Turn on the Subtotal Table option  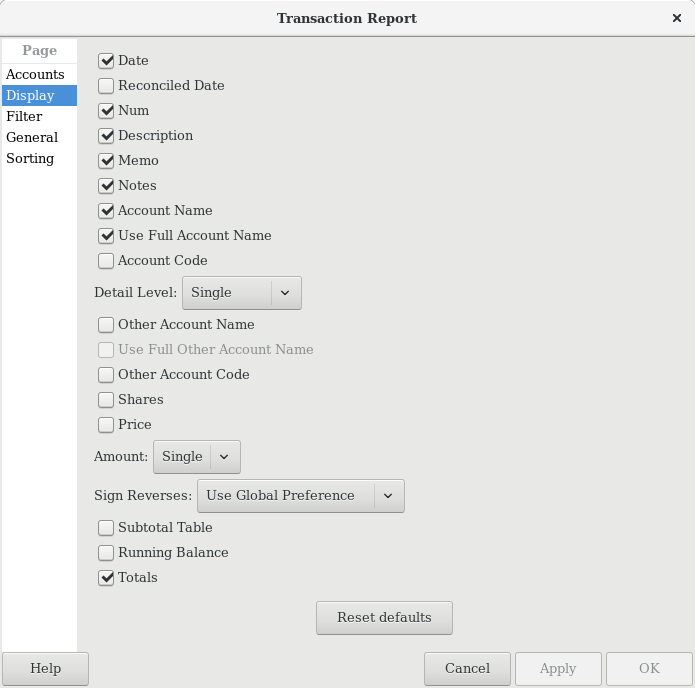(106, 528)
